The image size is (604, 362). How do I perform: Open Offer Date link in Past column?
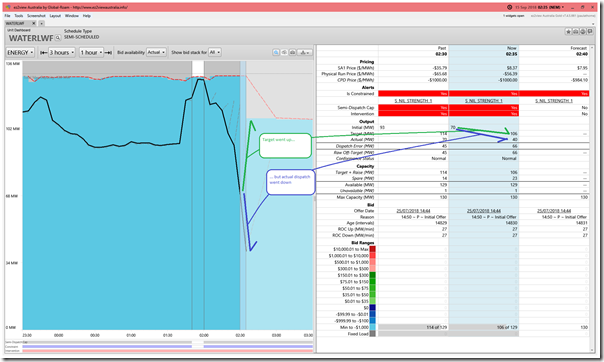click(413, 211)
